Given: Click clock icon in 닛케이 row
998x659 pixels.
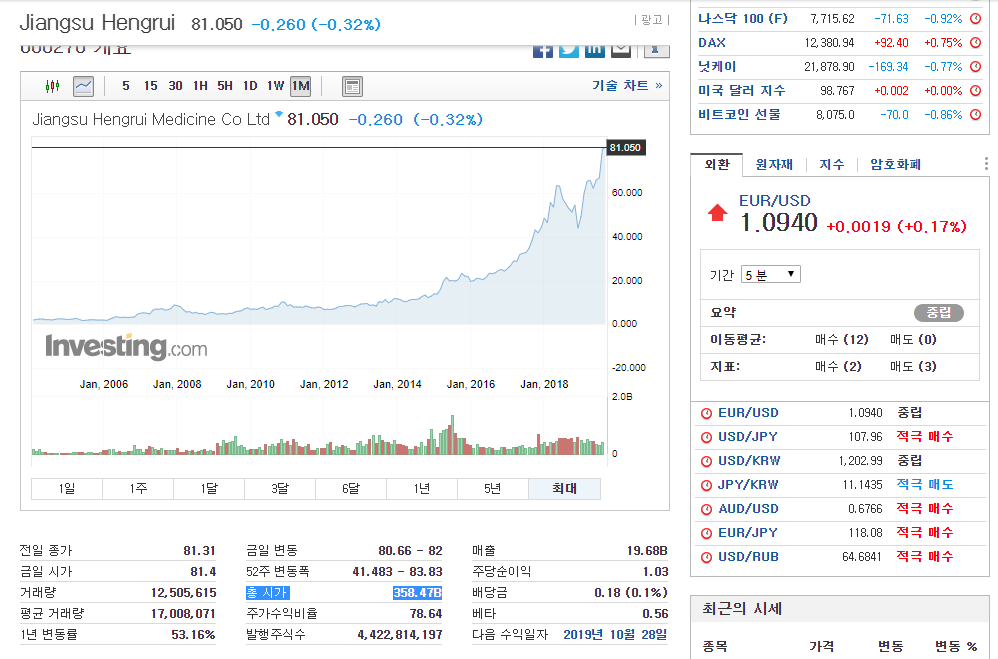Looking at the screenshot, I should [x=975, y=67].
